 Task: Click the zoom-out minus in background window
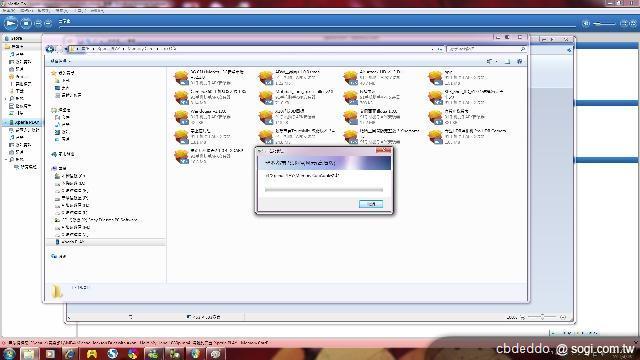(x=523, y=317)
